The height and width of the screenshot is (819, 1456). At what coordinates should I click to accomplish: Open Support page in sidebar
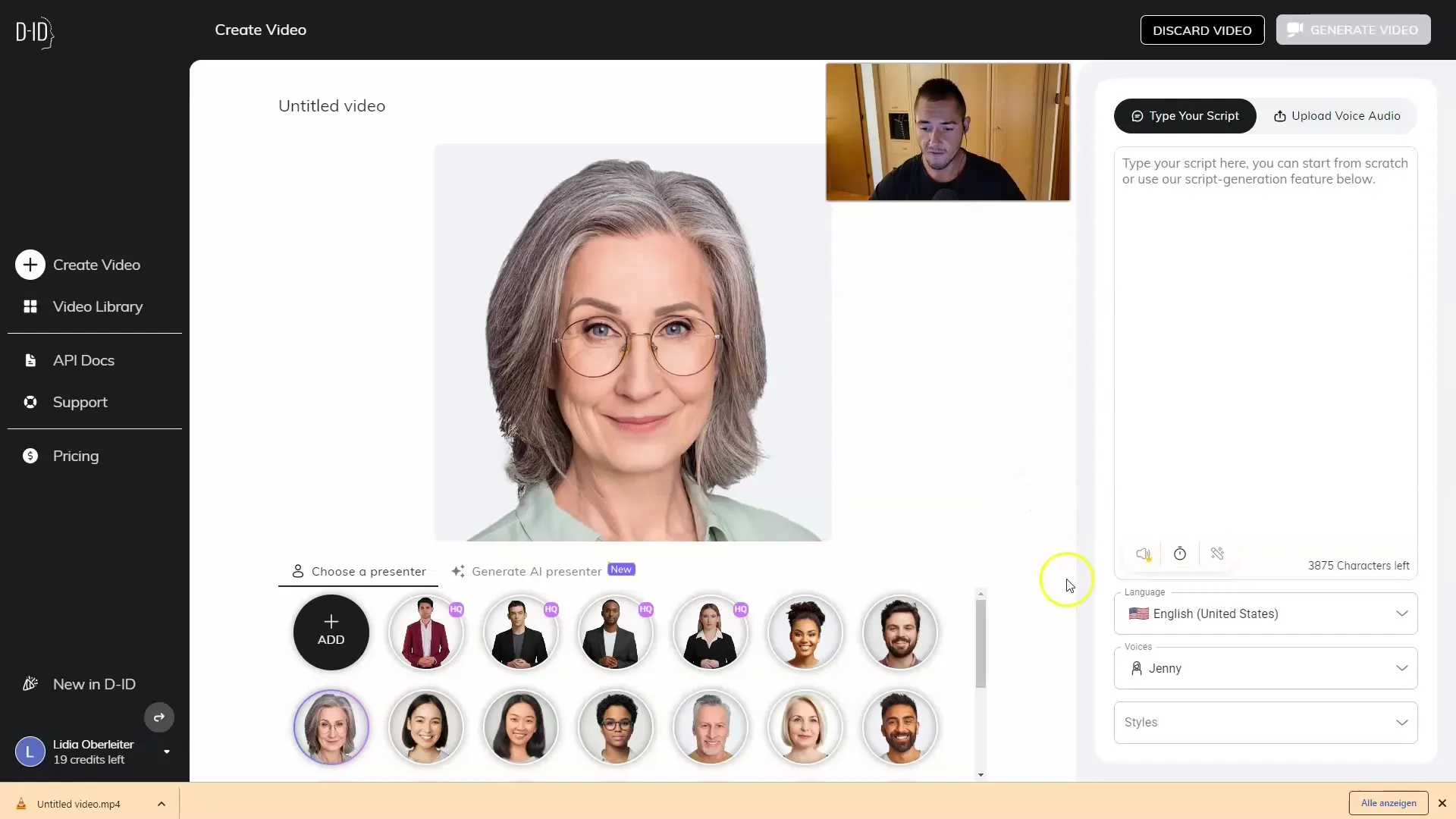coord(80,402)
